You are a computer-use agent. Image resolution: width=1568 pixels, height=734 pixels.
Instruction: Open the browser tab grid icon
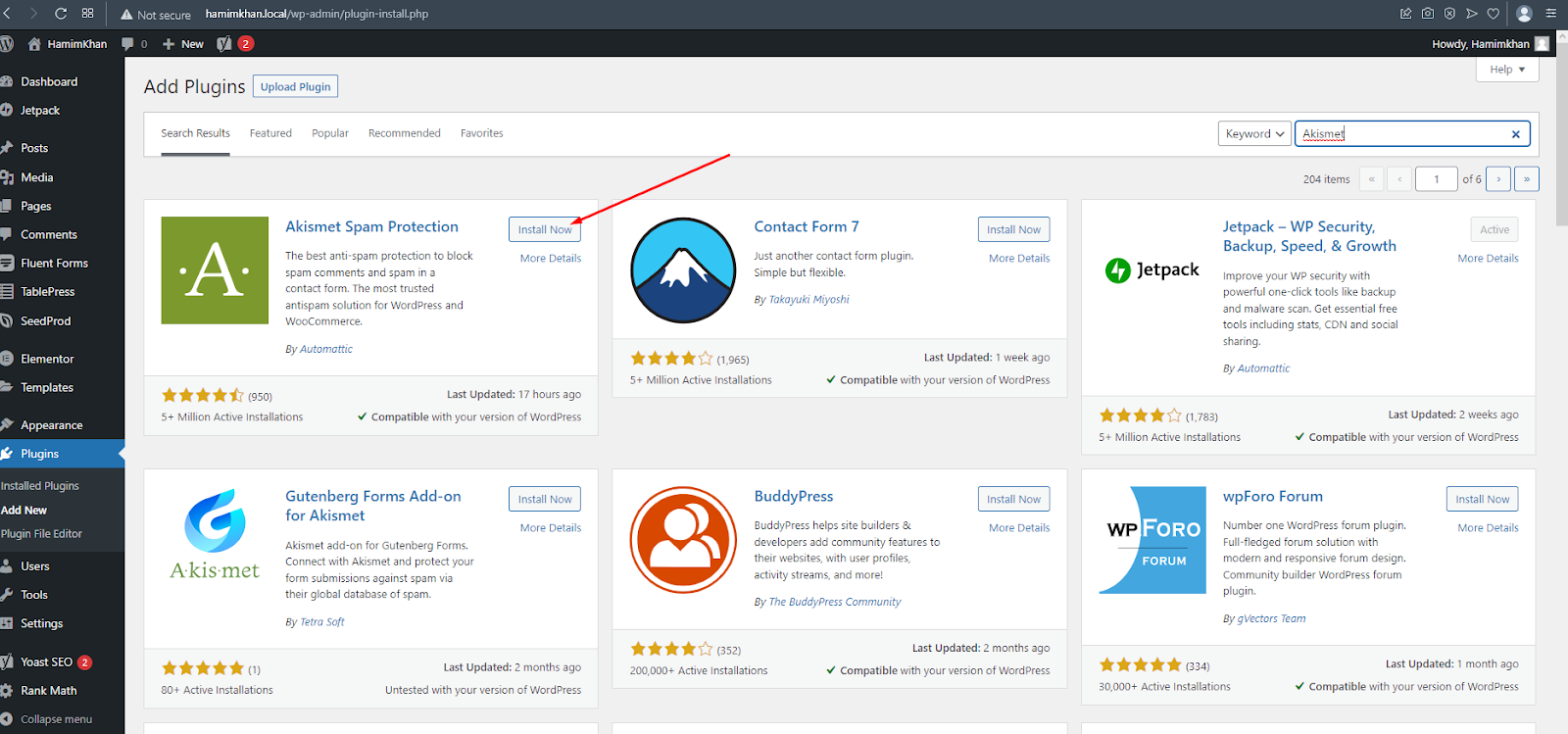click(88, 14)
